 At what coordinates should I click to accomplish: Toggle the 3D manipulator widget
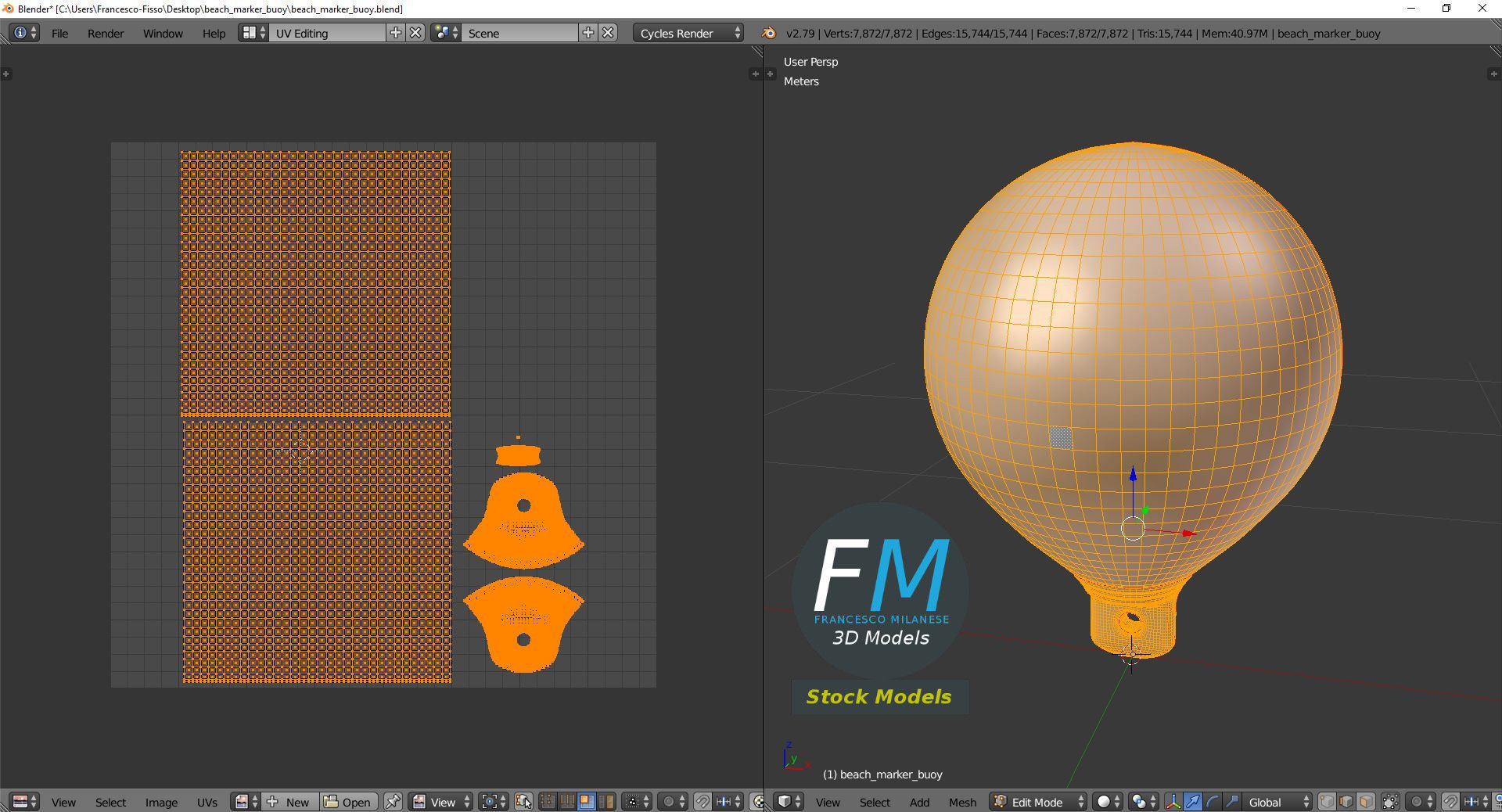[x=1173, y=802]
